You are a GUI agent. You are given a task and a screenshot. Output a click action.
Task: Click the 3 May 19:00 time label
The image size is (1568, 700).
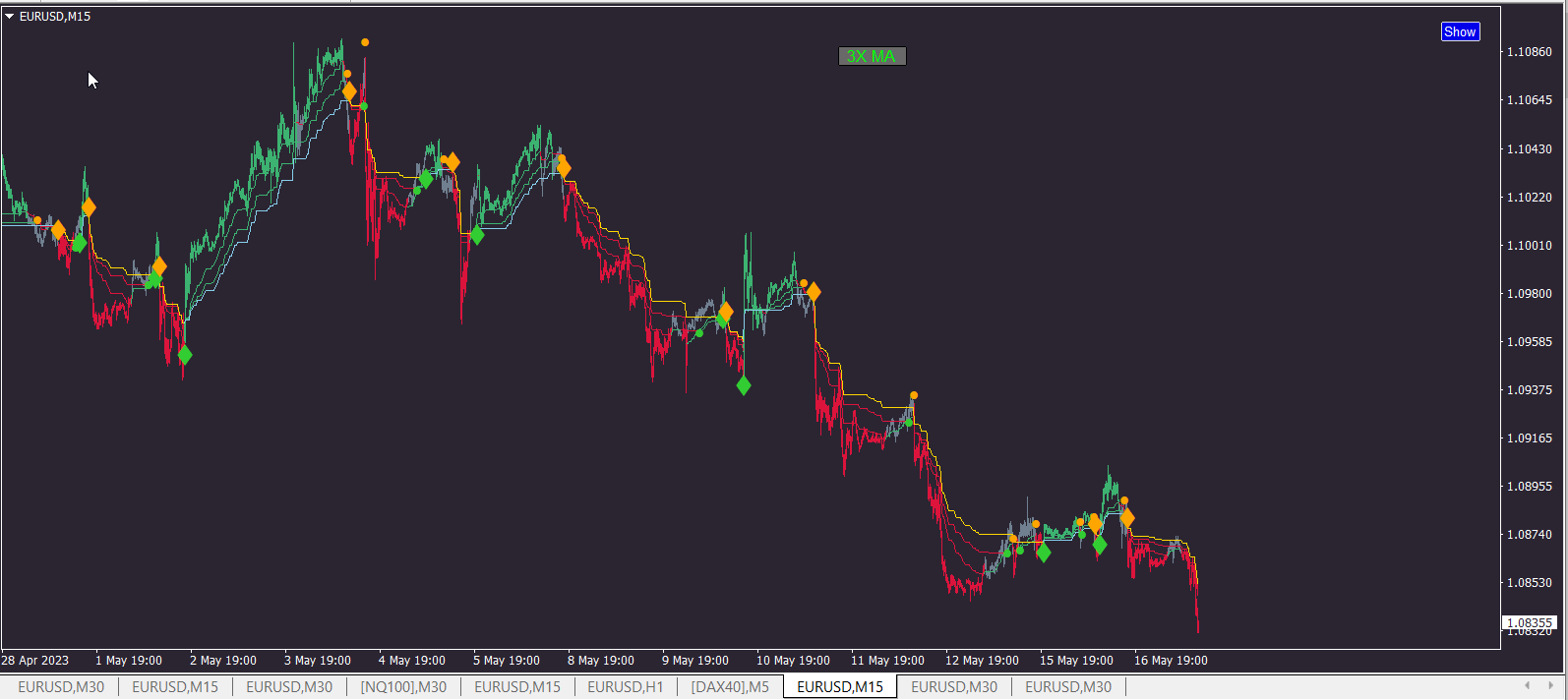tap(318, 661)
